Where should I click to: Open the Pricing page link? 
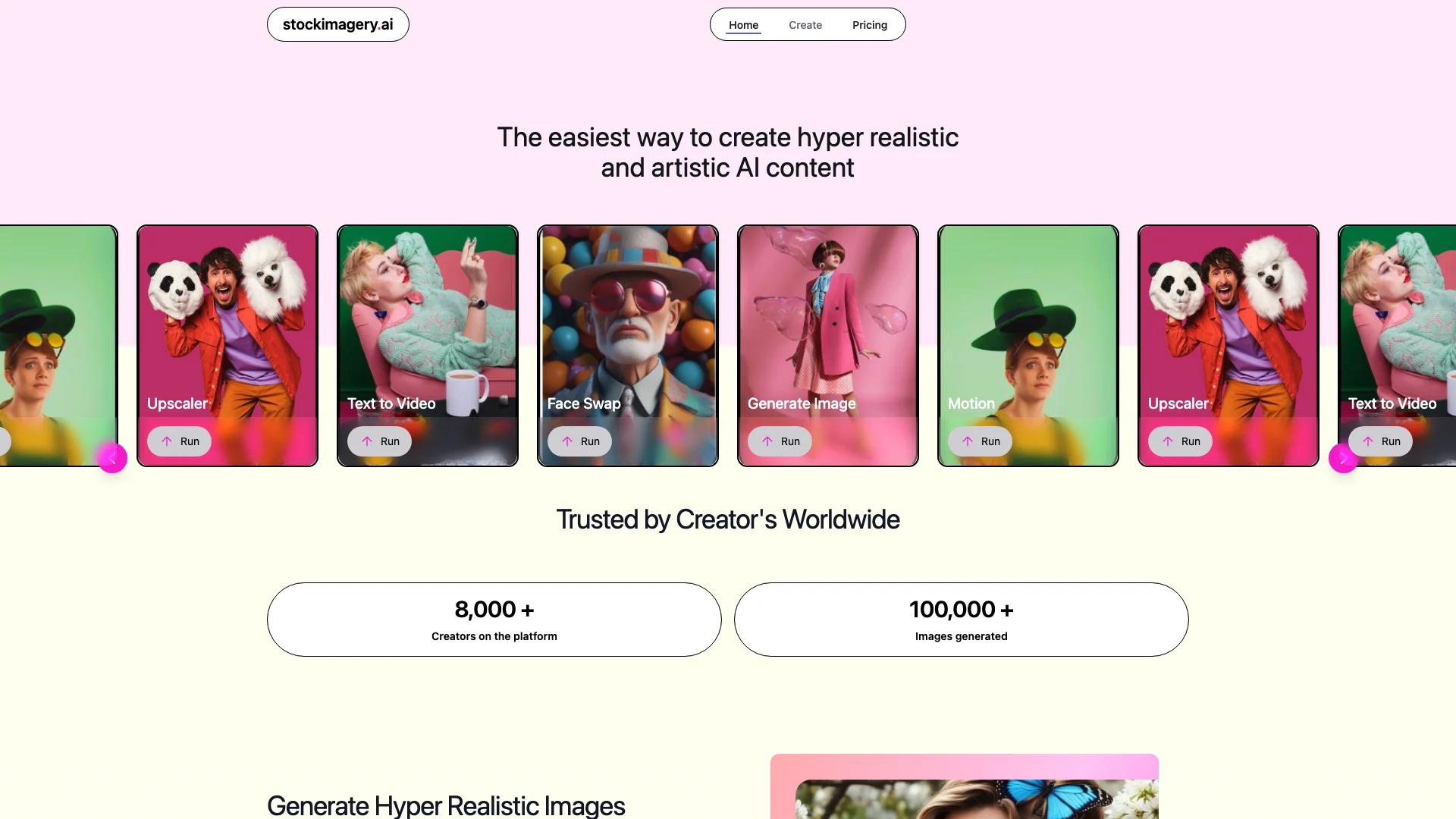pyautogui.click(x=869, y=25)
